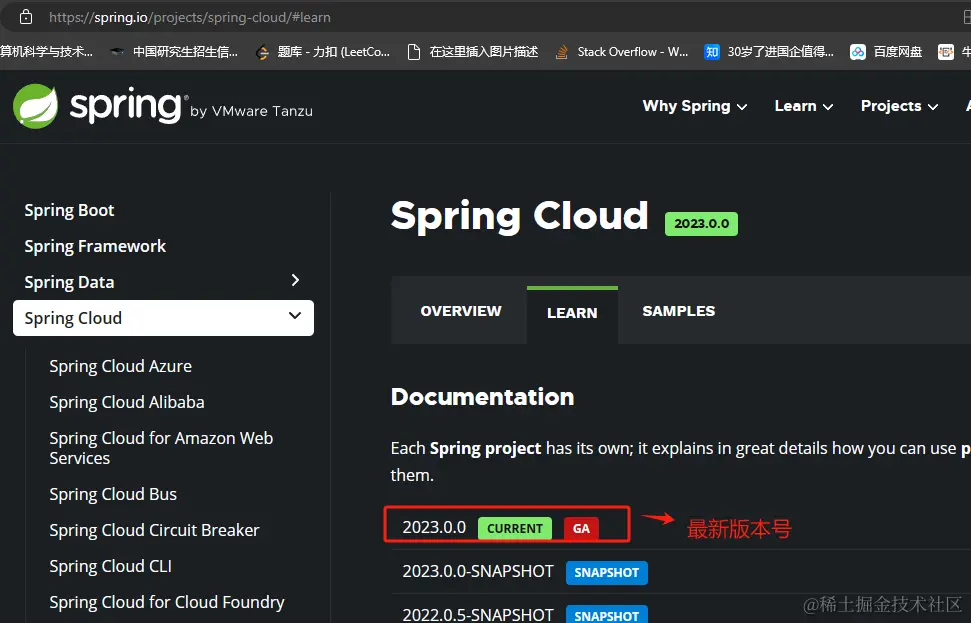Expand the Projects navigation menu
The image size is (971, 623).
point(899,106)
